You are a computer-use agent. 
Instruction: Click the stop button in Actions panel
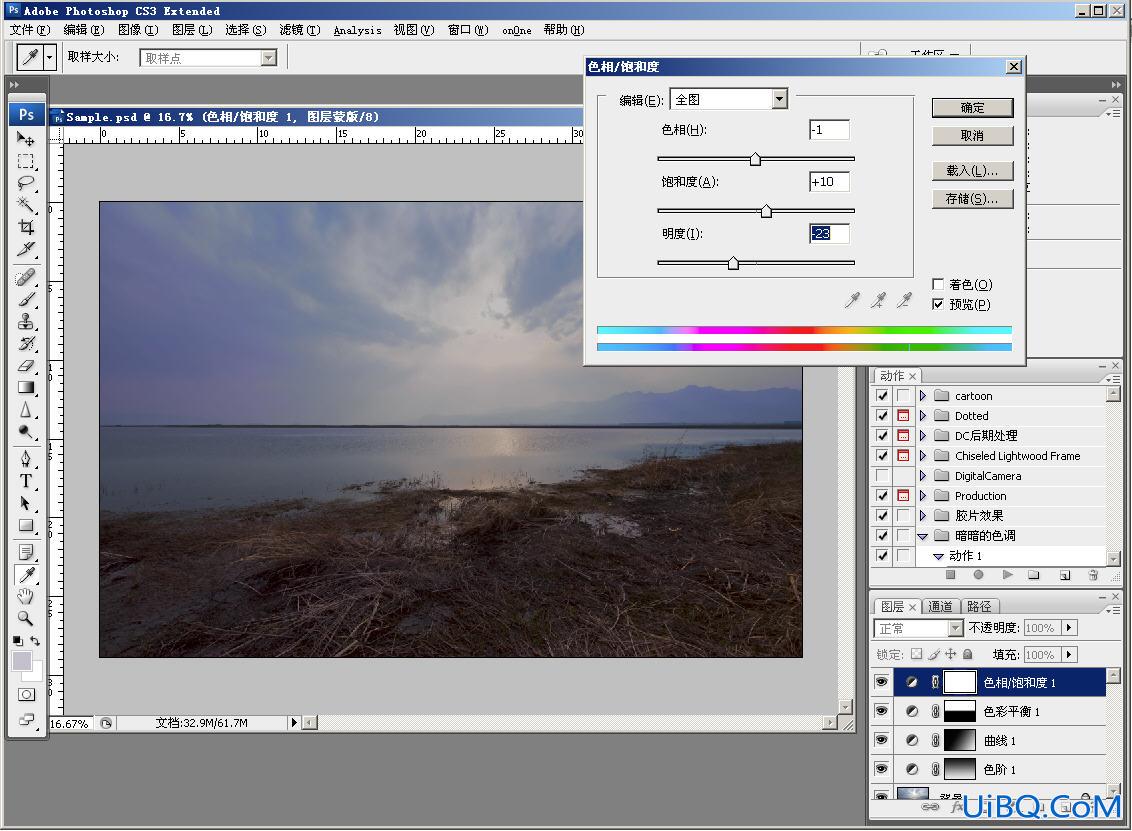[x=950, y=575]
